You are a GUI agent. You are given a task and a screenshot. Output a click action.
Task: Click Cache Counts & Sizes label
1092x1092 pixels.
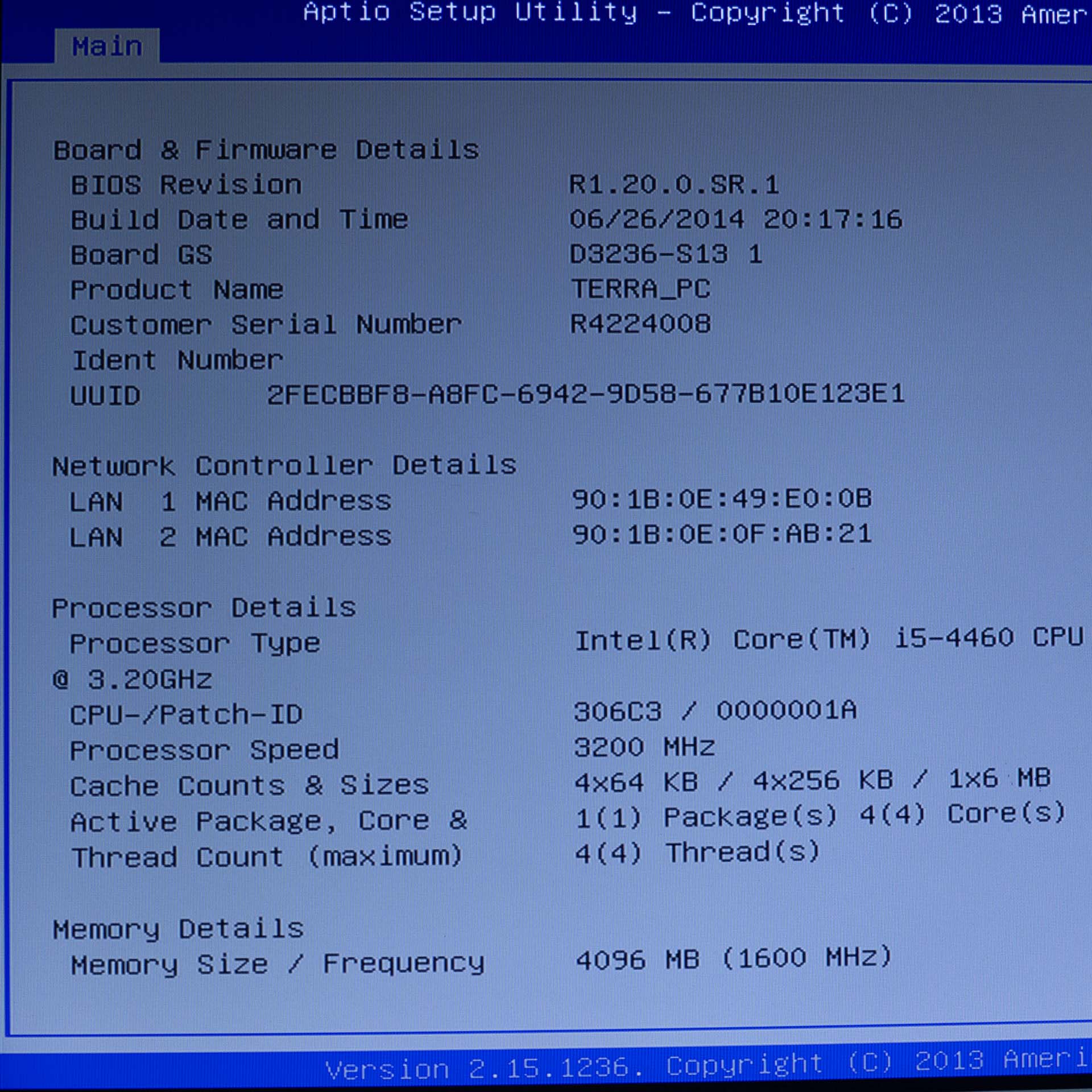tap(249, 786)
